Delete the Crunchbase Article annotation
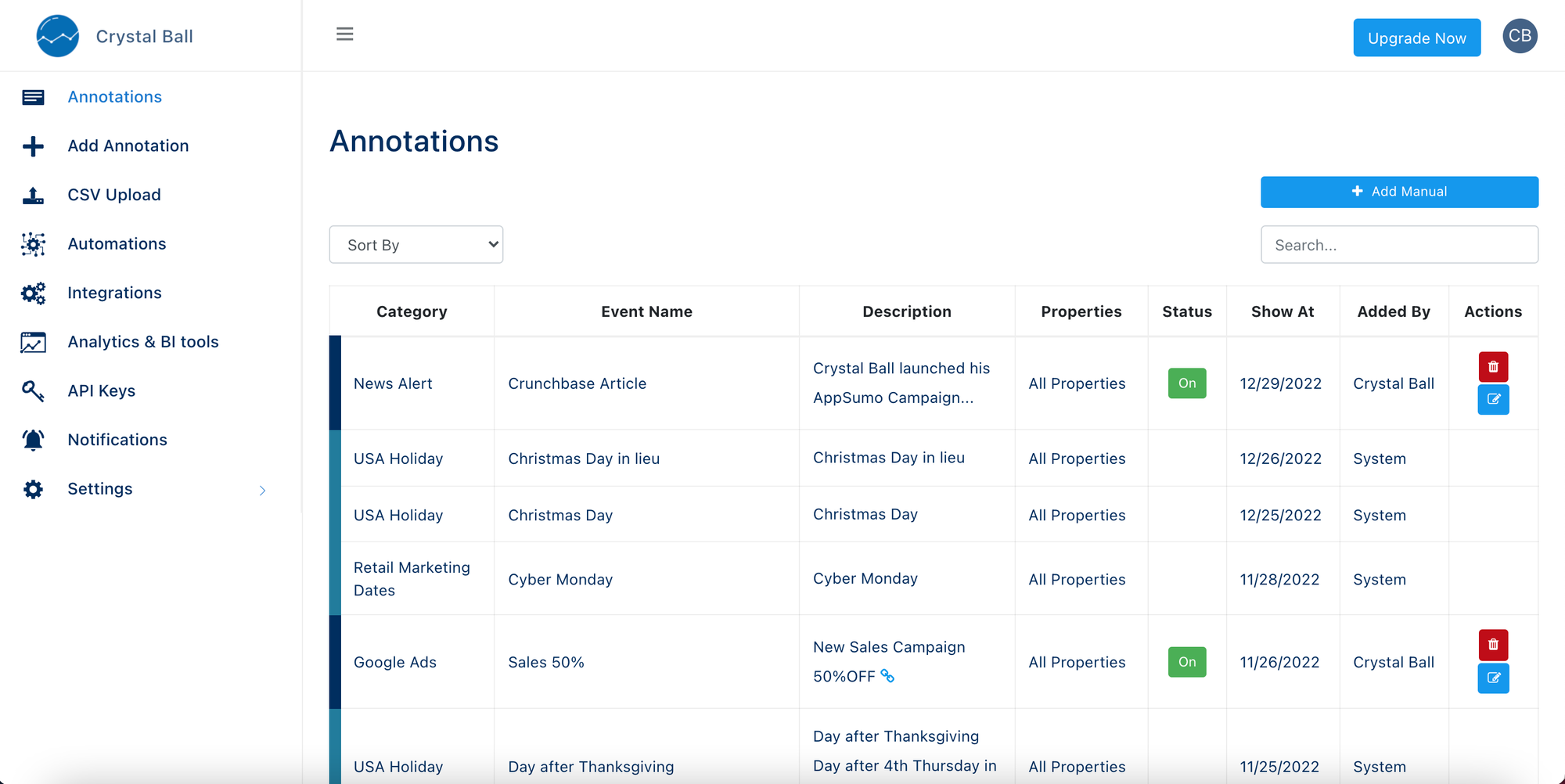The width and height of the screenshot is (1565, 784). 1493,367
